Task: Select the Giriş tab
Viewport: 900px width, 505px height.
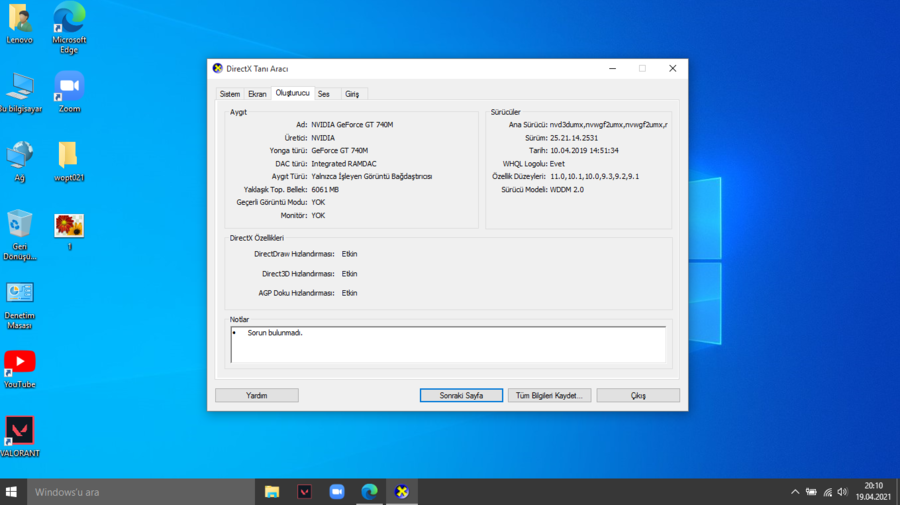Action: click(352, 94)
